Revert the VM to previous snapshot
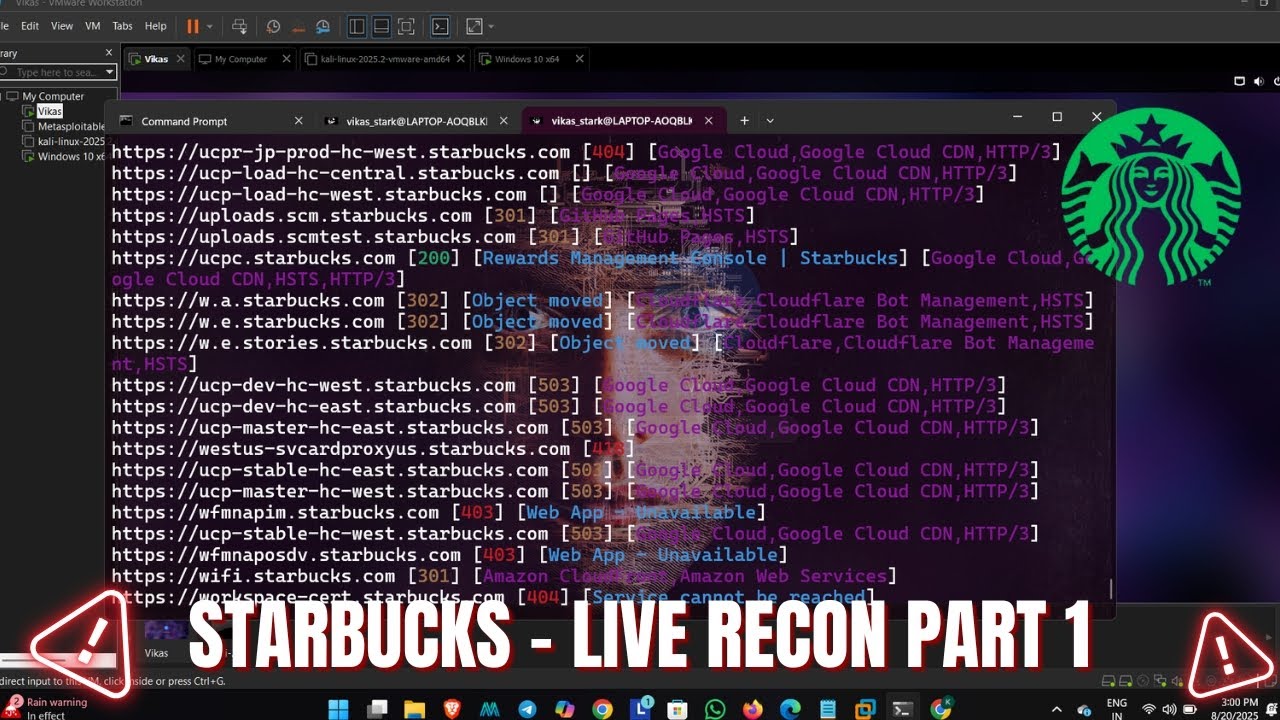The height and width of the screenshot is (720, 1280). (x=298, y=27)
